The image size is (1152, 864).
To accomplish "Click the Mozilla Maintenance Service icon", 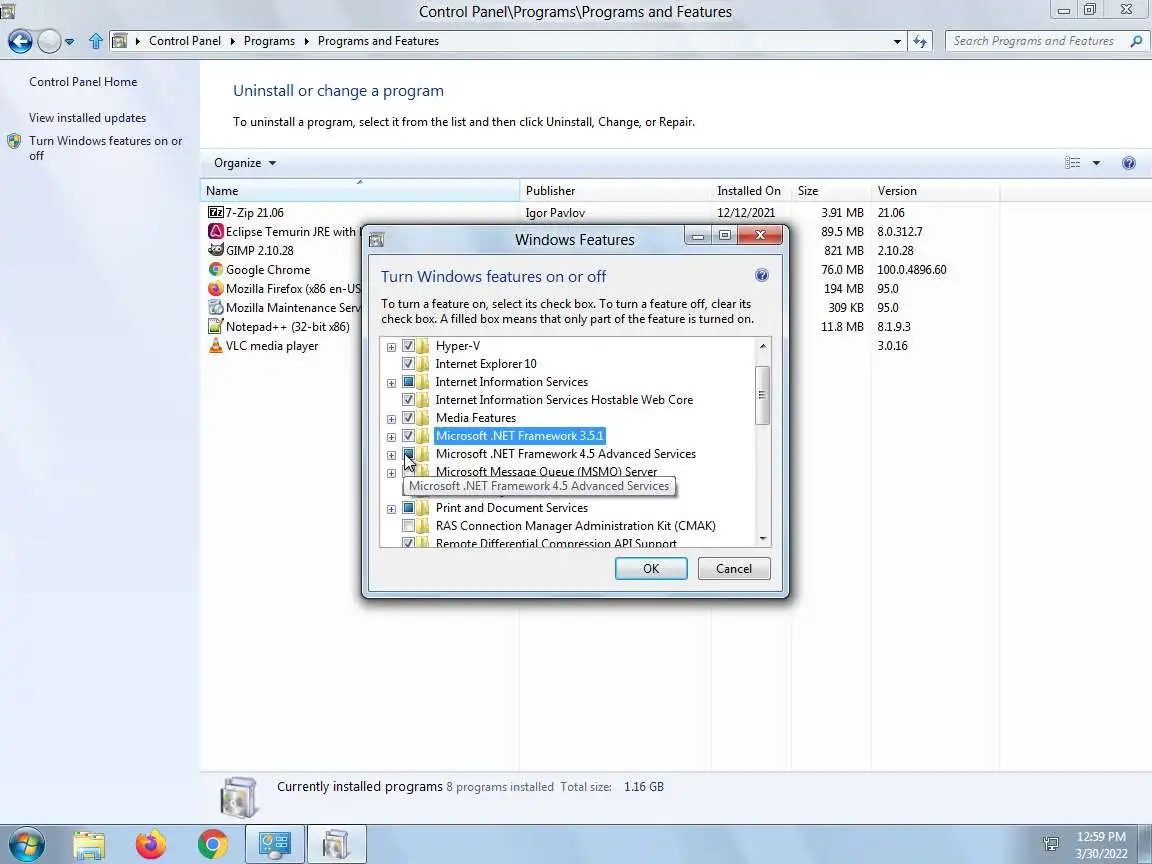I will pos(215,308).
